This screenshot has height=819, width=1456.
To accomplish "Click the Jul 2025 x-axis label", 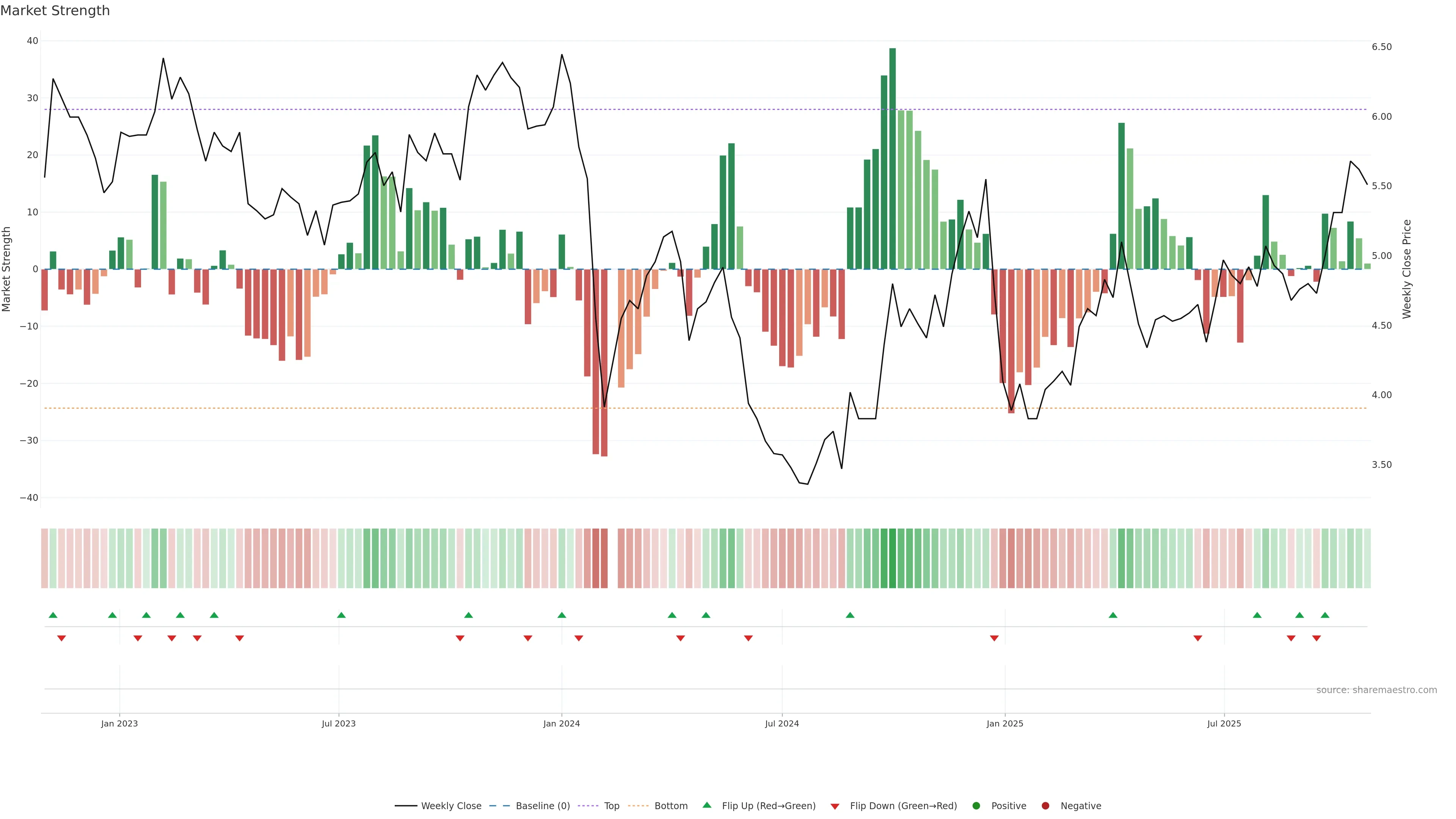I will coord(1224,723).
